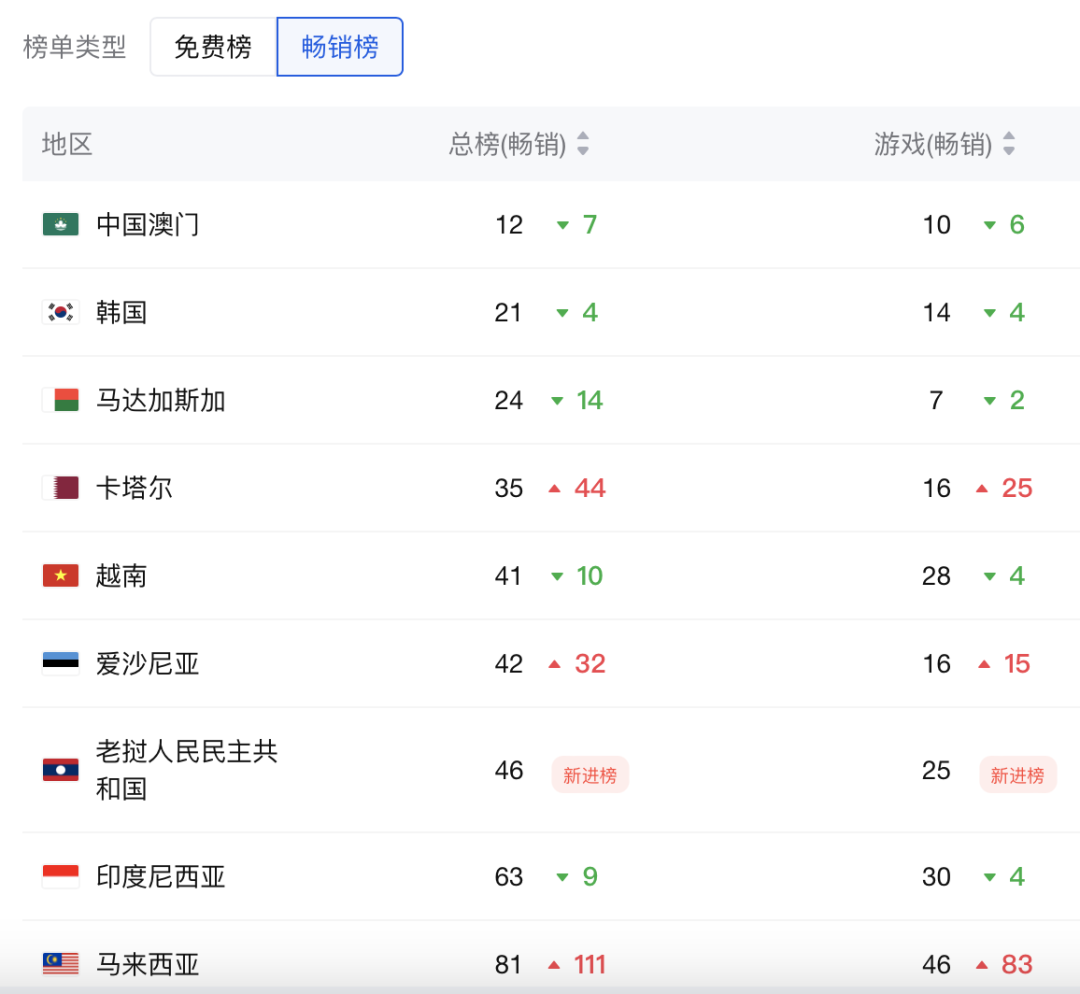Open the 游戏(畅销) column sort control

click(x=1008, y=144)
